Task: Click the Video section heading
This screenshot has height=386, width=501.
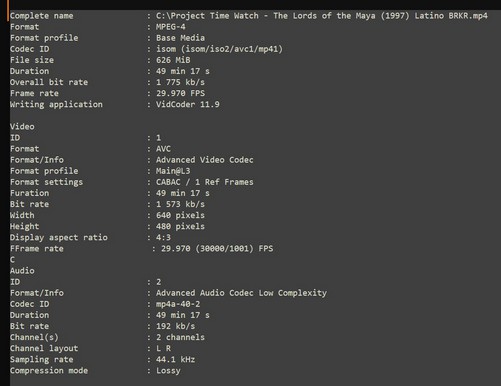Action: pos(22,127)
